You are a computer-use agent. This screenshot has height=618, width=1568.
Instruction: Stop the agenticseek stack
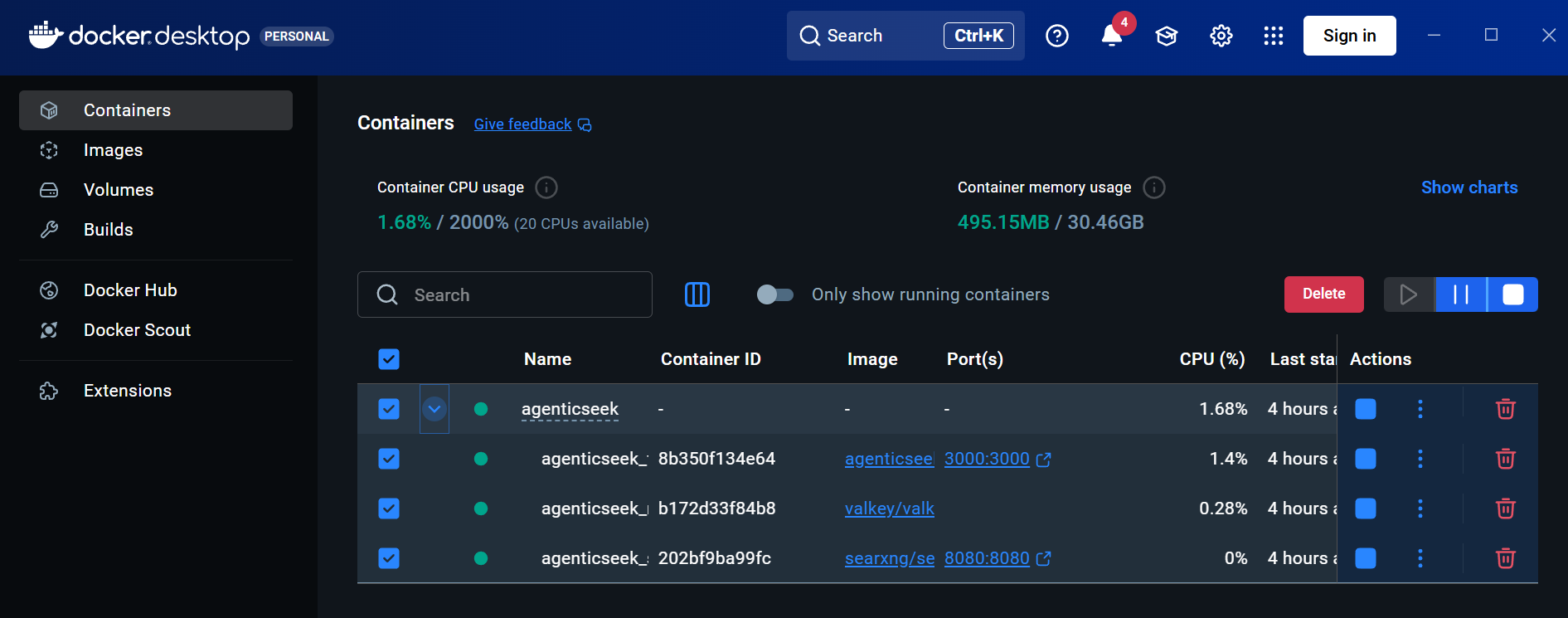(1366, 409)
